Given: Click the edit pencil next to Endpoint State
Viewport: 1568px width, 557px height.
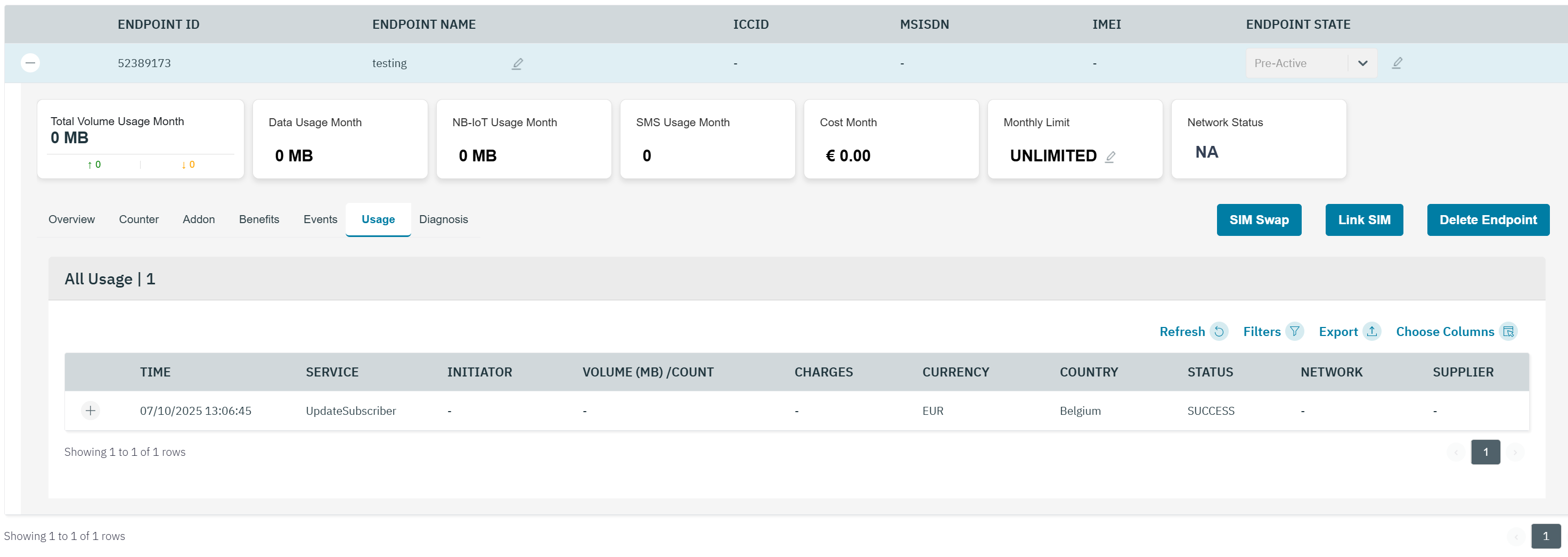Looking at the screenshot, I should coord(1397,63).
